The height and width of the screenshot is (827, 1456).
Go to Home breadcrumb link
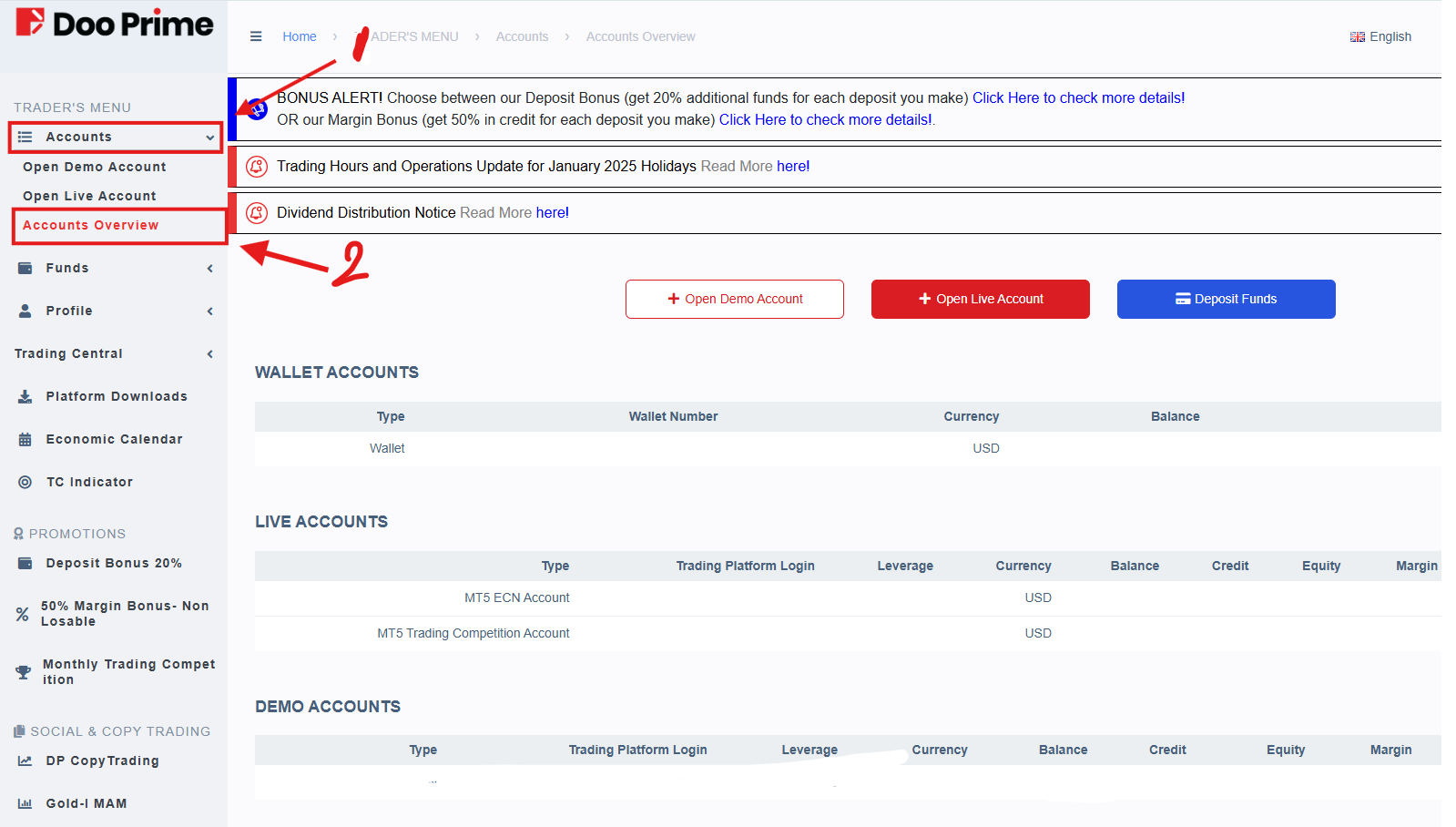[299, 36]
